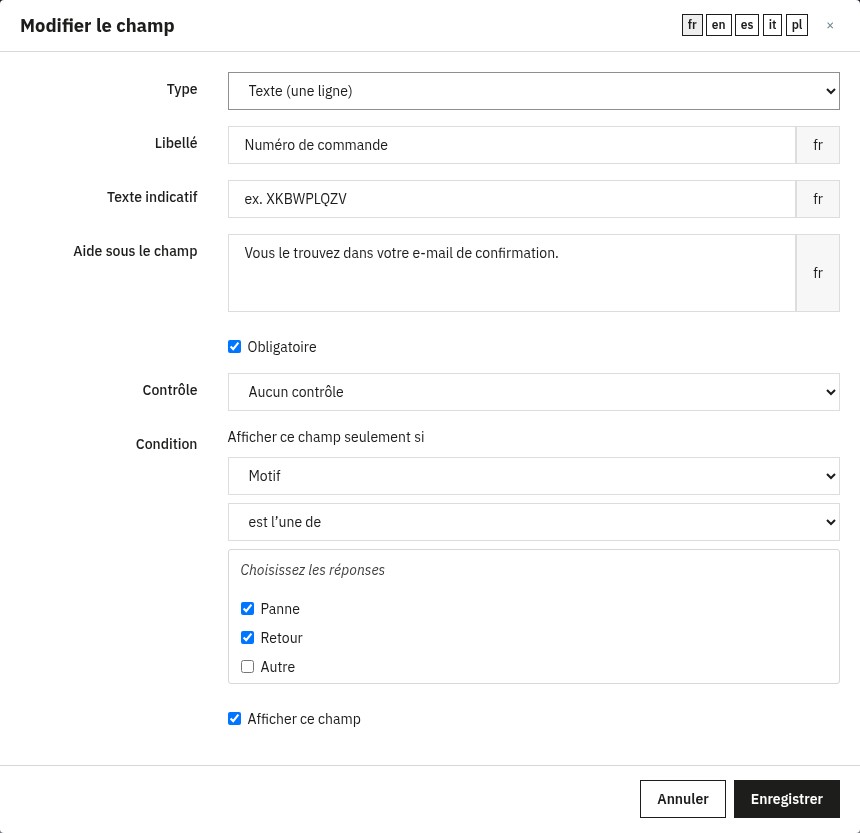The width and height of the screenshot is (860, 833).
Task: Open the Motif condition field dropdown
Action: pos(534,476)
